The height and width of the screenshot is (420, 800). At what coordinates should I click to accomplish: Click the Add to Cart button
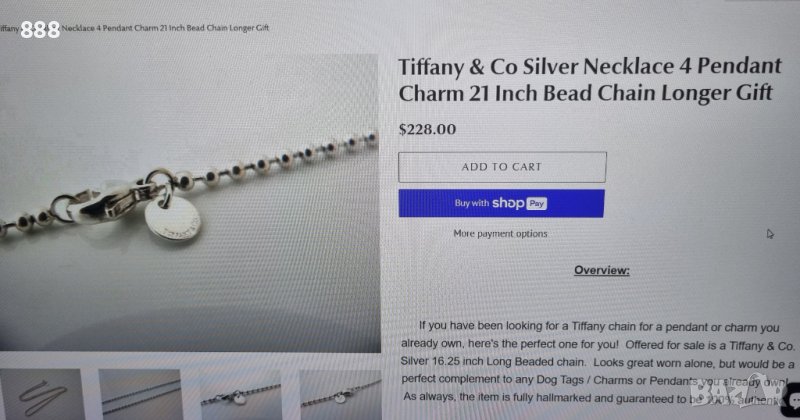(x=502, y=167)
